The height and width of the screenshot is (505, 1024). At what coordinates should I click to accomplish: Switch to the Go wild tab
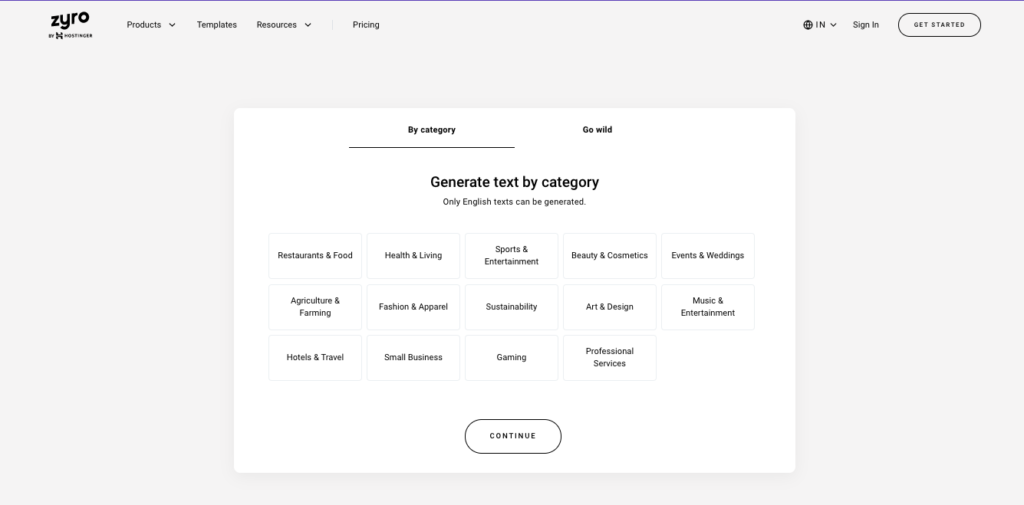click(598, 130)
